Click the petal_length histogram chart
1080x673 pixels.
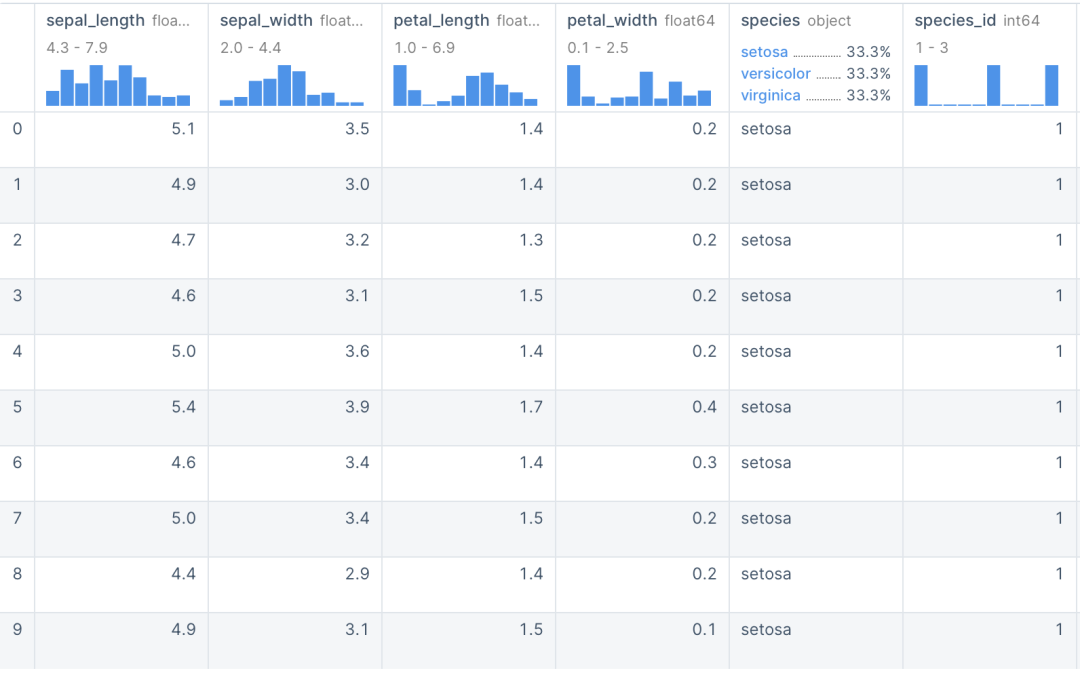pos(465,85)
